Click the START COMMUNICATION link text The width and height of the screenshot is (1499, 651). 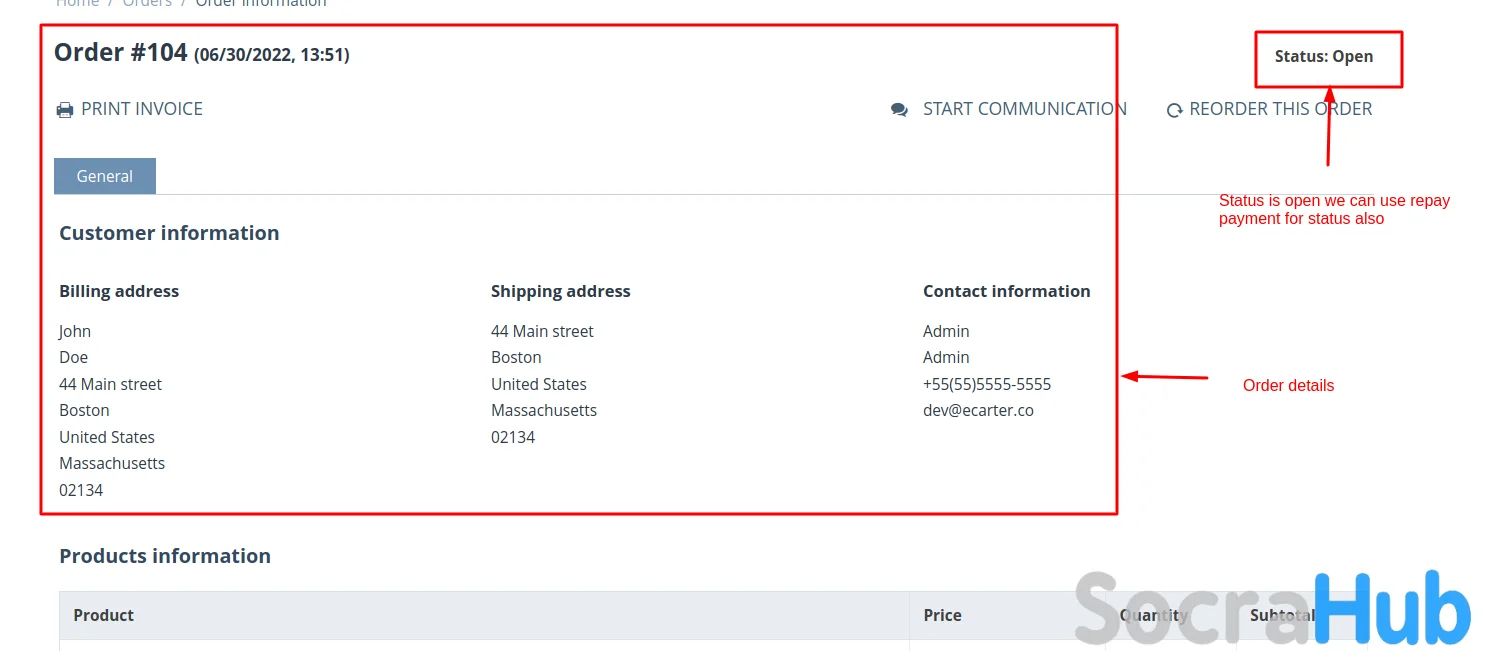pos(1024,109)
